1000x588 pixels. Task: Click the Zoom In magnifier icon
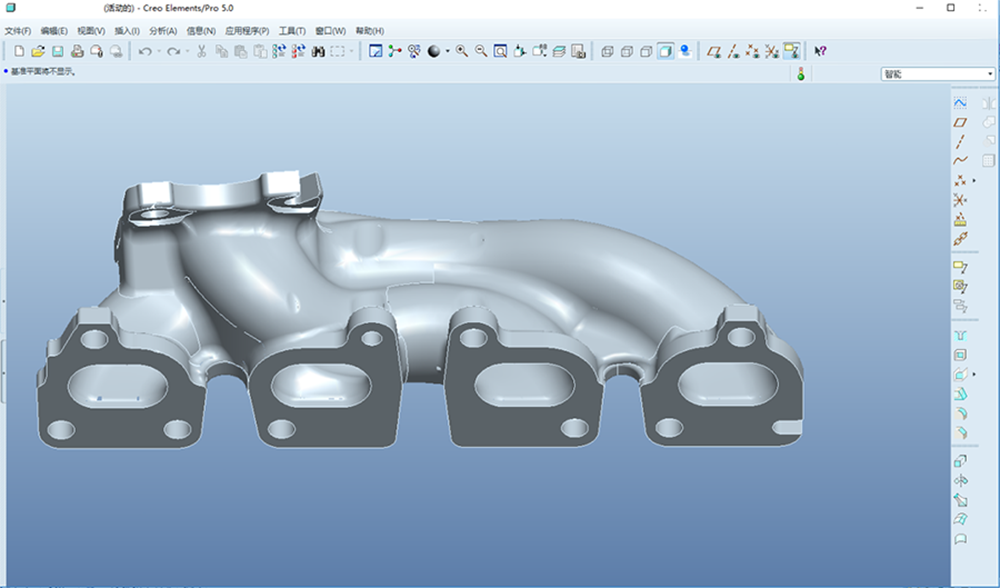tap(462, 51)
